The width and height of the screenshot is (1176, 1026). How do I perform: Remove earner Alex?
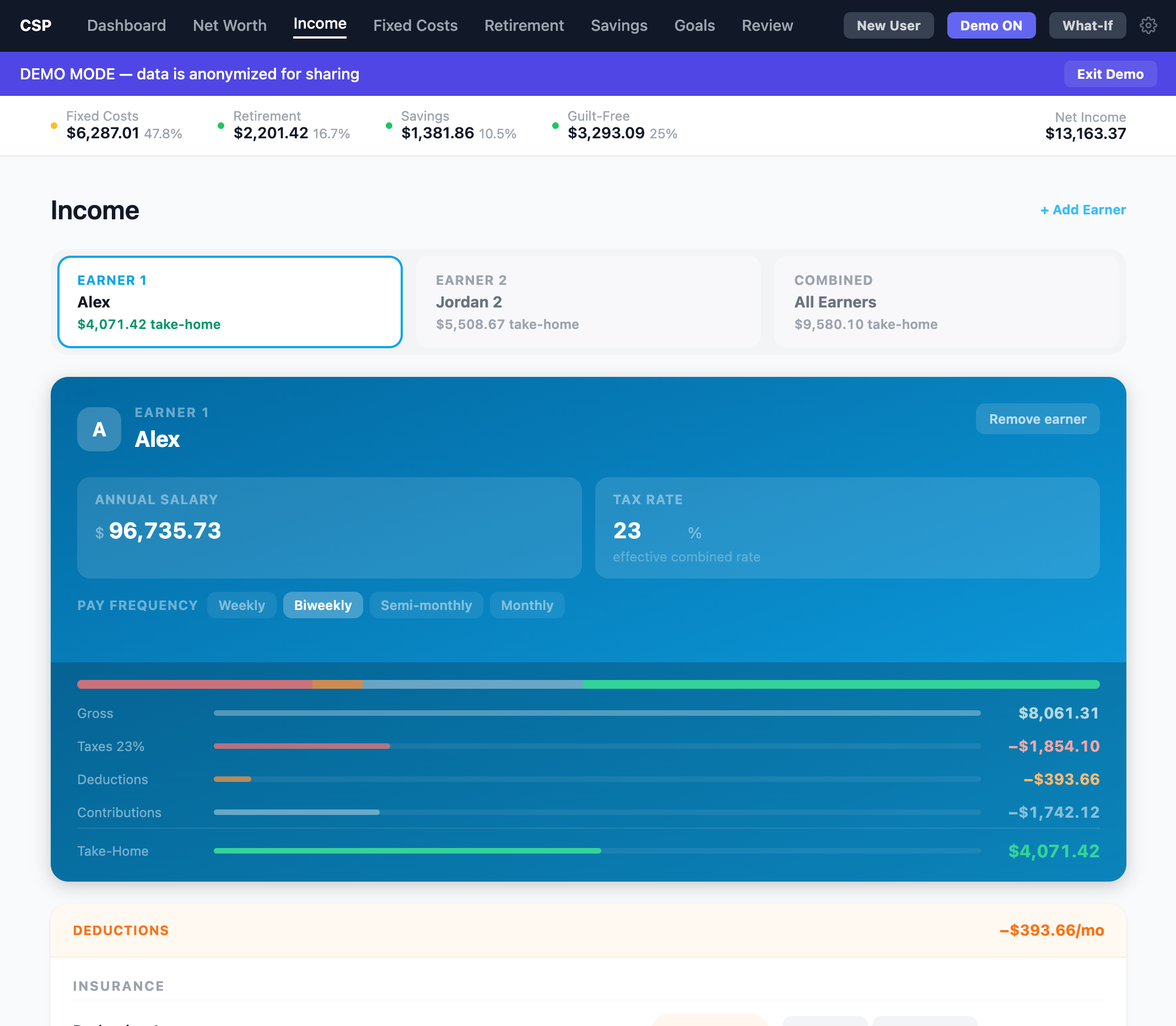coord(1037,419)
